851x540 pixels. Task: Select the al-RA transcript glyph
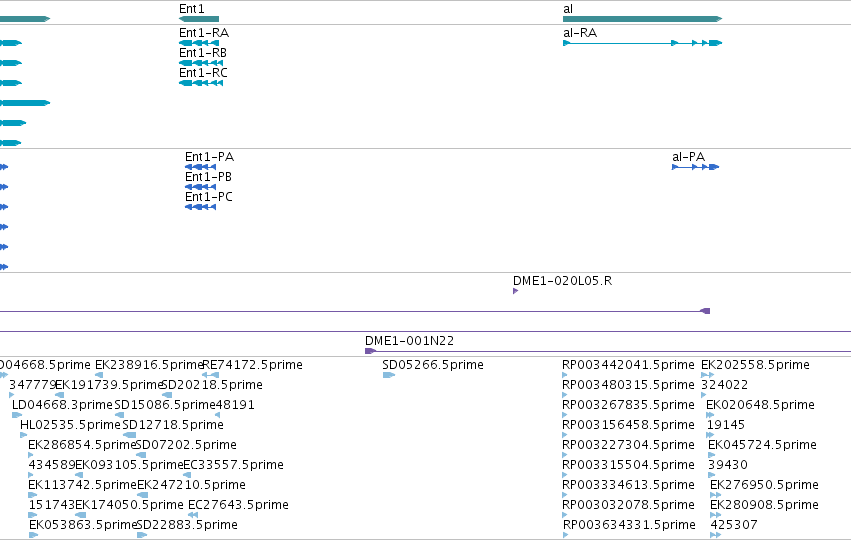coord(643,43)
